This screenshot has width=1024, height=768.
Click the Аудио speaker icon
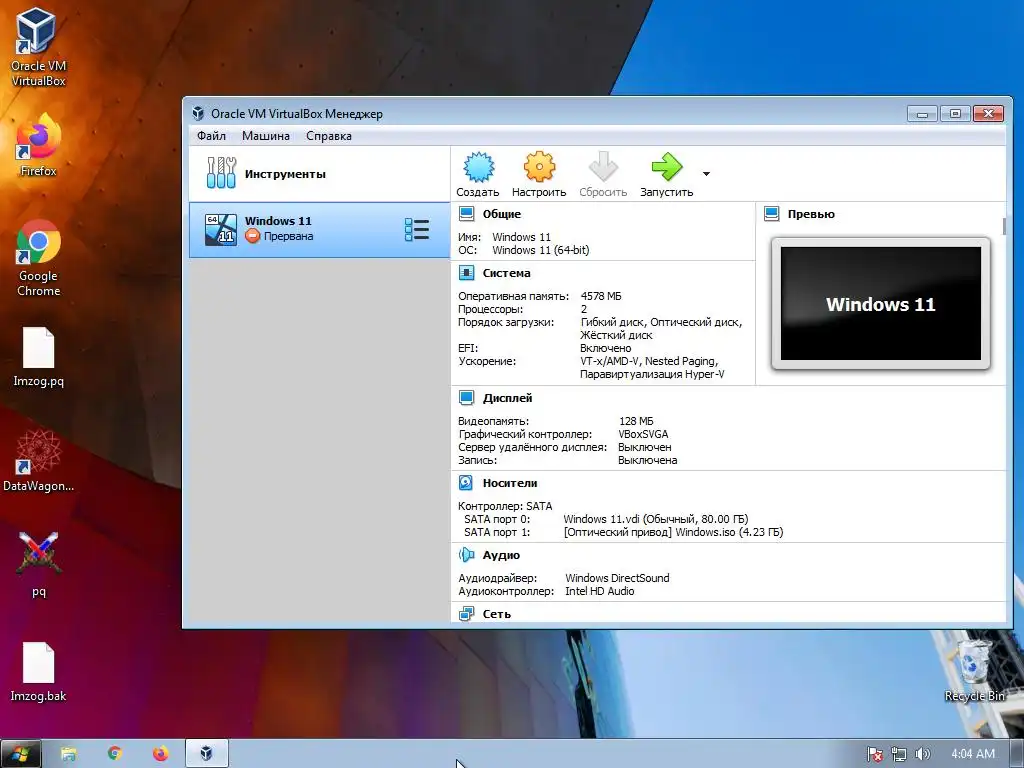[x=466, y=554]
